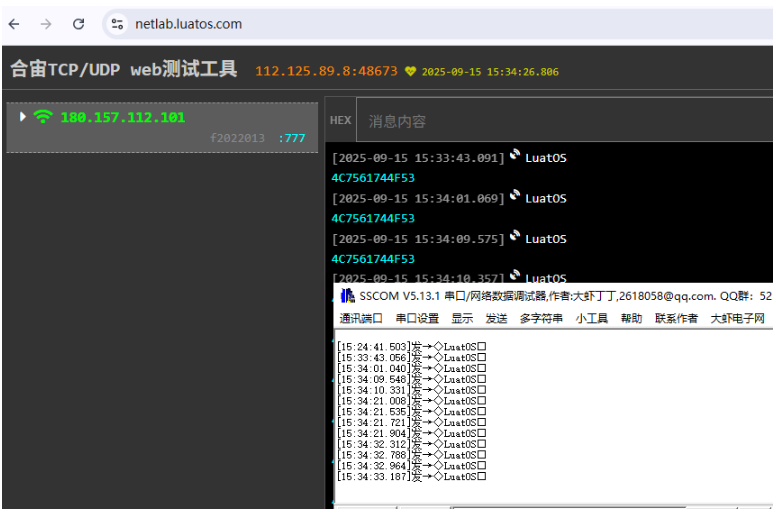Open SSCOM 串口设置 menu
Viewport: 776px width, 523px height.
417,318
